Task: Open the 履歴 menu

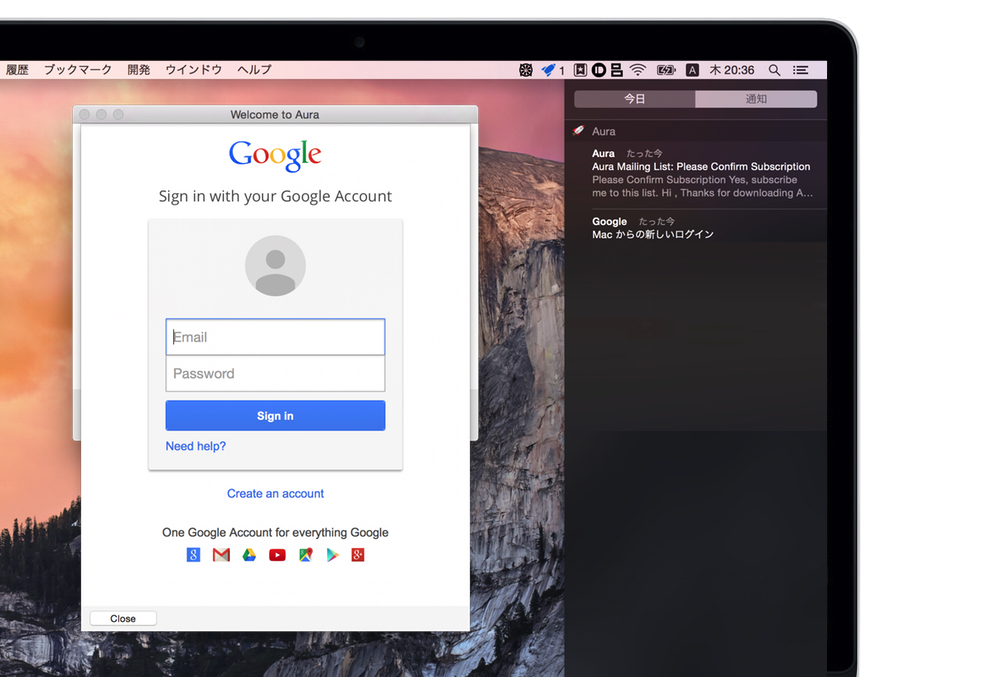Action: point(17,69)
